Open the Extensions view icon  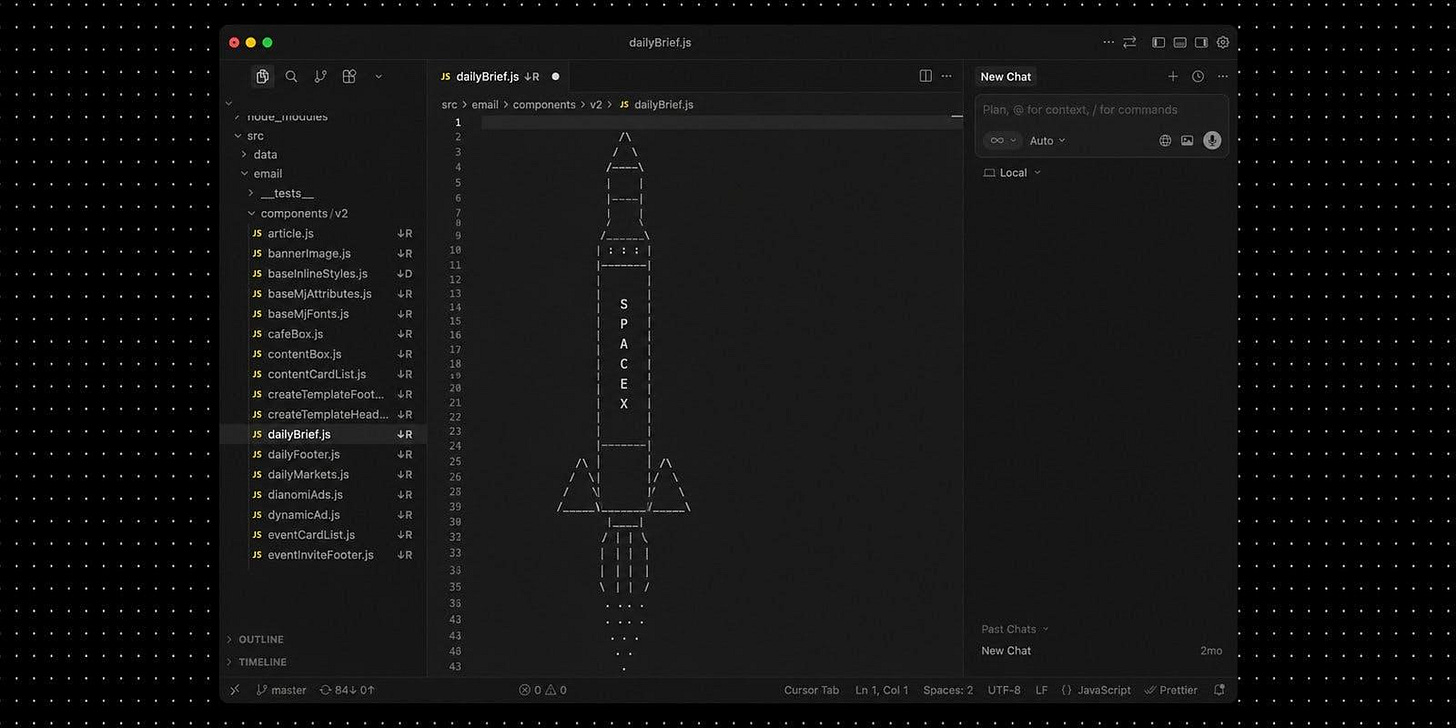pyautogui.click(x=349, y=76)
